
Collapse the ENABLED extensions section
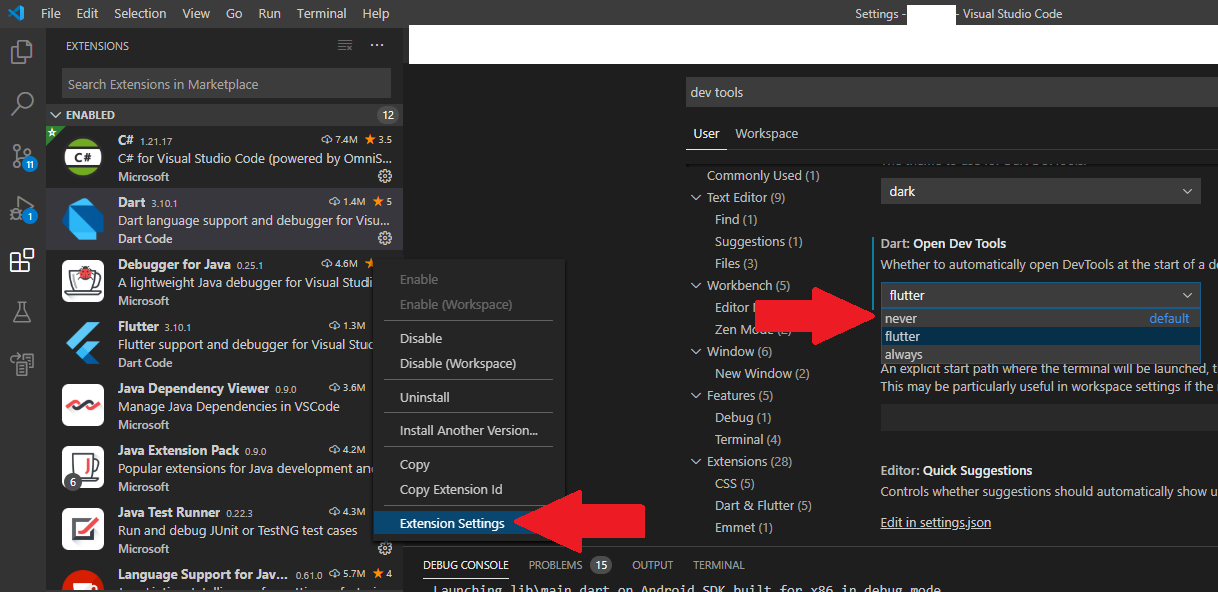[x=56, y=115]
